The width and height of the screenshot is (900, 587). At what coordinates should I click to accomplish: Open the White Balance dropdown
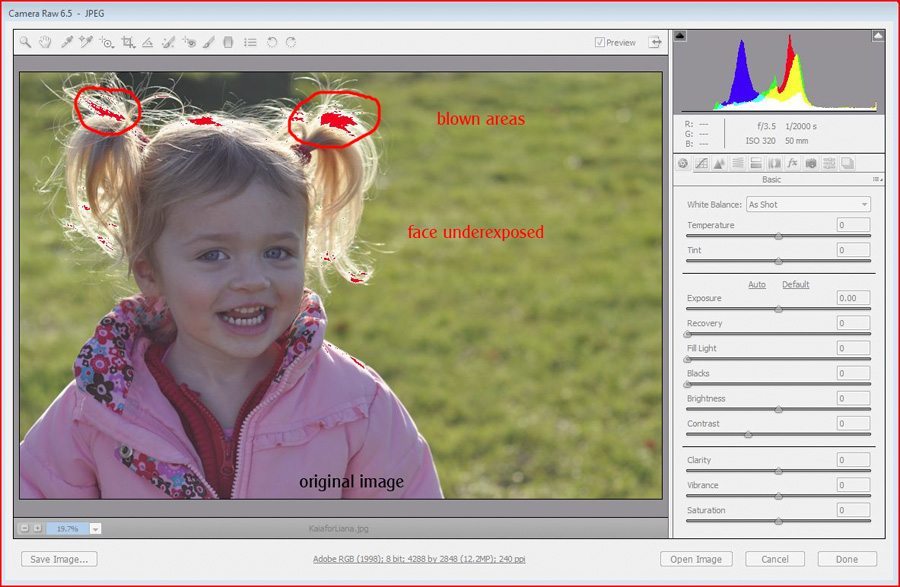point(809,204)
